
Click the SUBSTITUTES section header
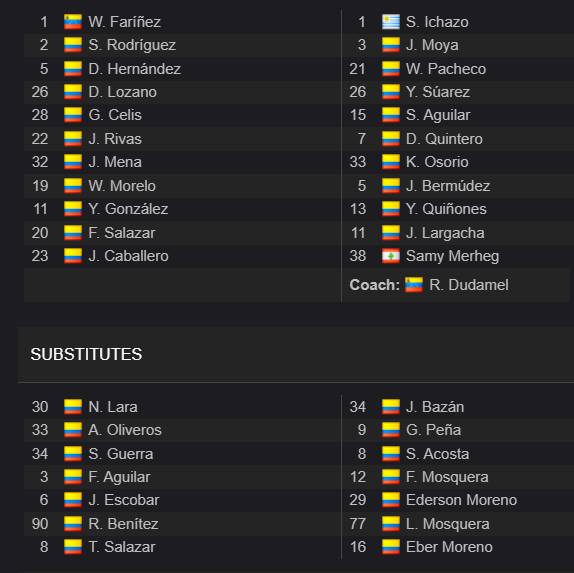click(86, 354)
